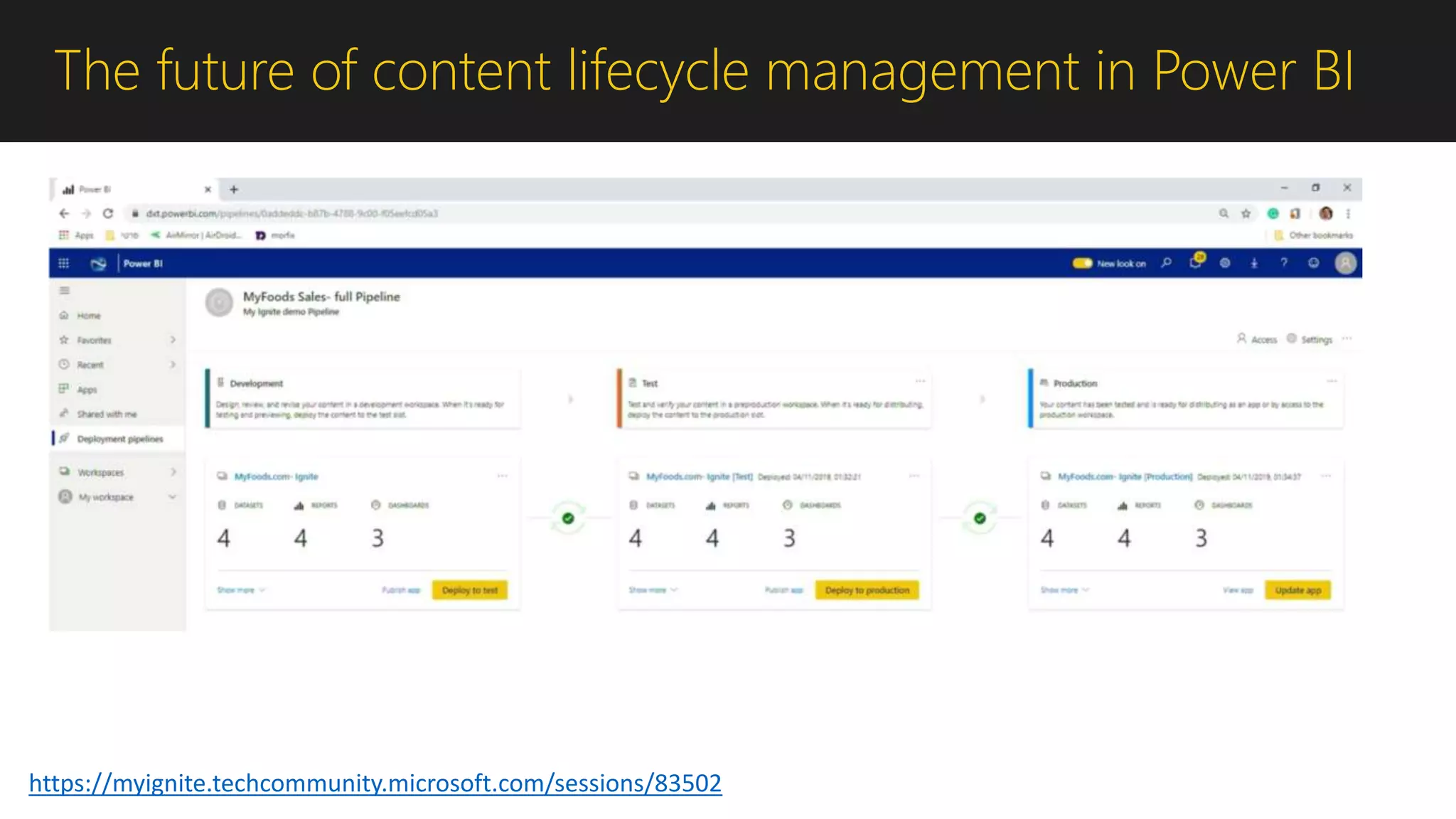
Task: Reload the page with refresh icon
Action: pyautogui.click(x=108, y=213)
